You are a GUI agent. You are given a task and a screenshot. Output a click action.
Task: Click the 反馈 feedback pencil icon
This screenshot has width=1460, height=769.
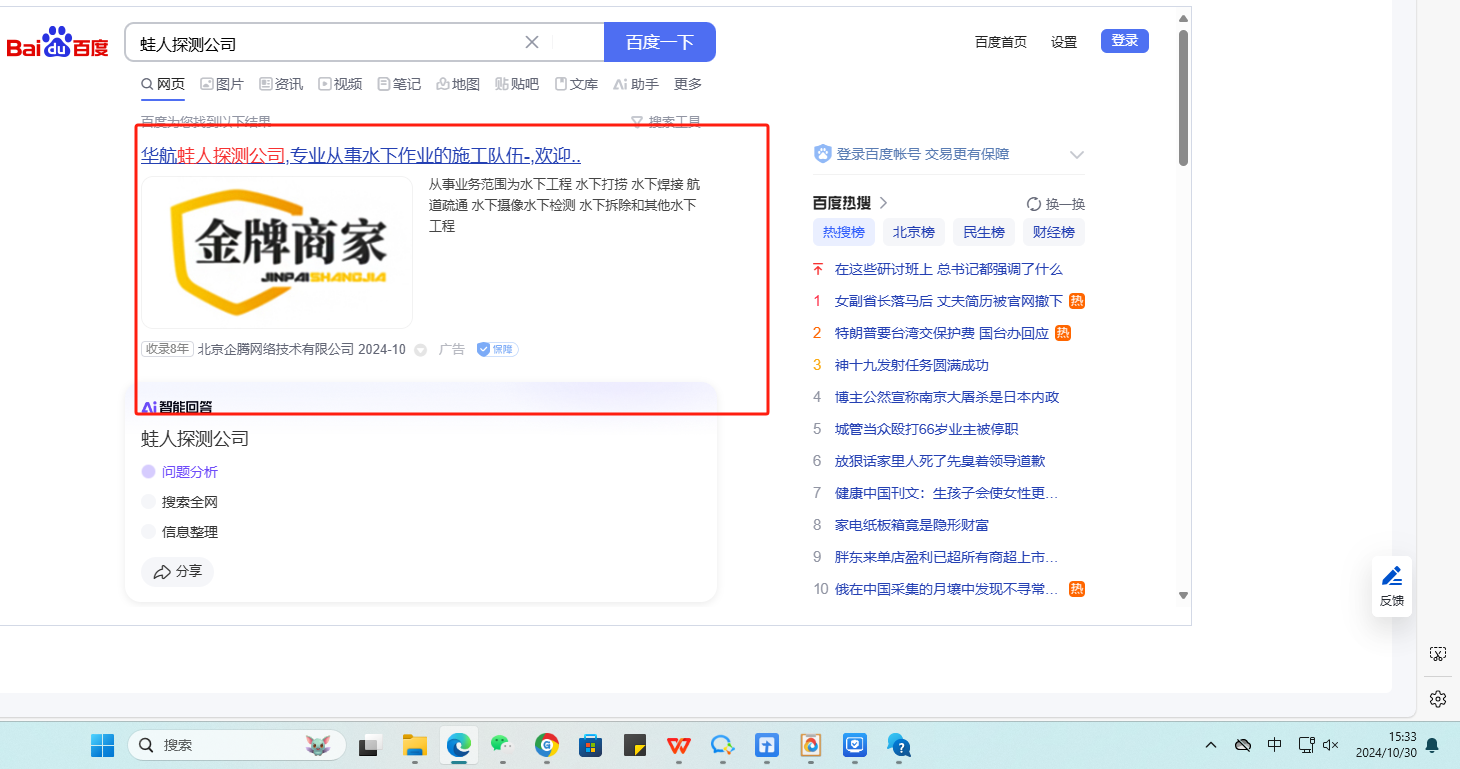1391,577
